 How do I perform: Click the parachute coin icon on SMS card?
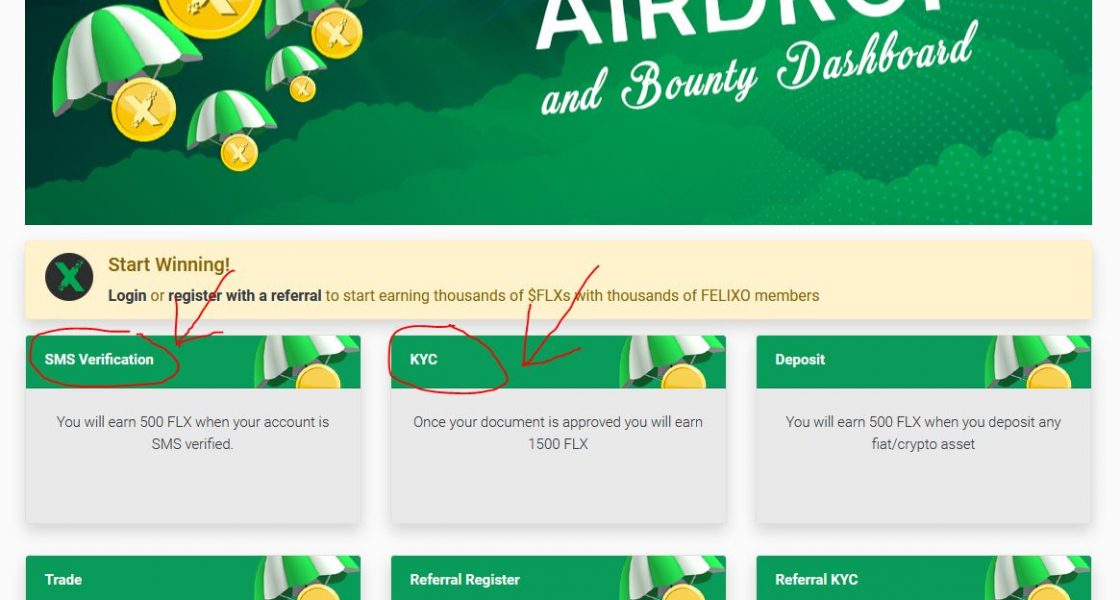307,362
